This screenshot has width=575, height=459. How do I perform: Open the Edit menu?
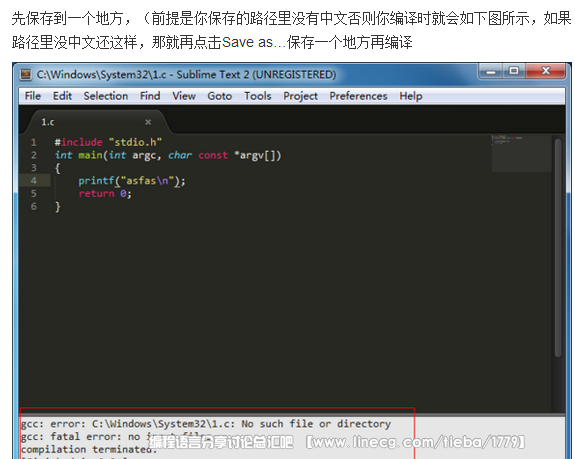tap(62, 96)
